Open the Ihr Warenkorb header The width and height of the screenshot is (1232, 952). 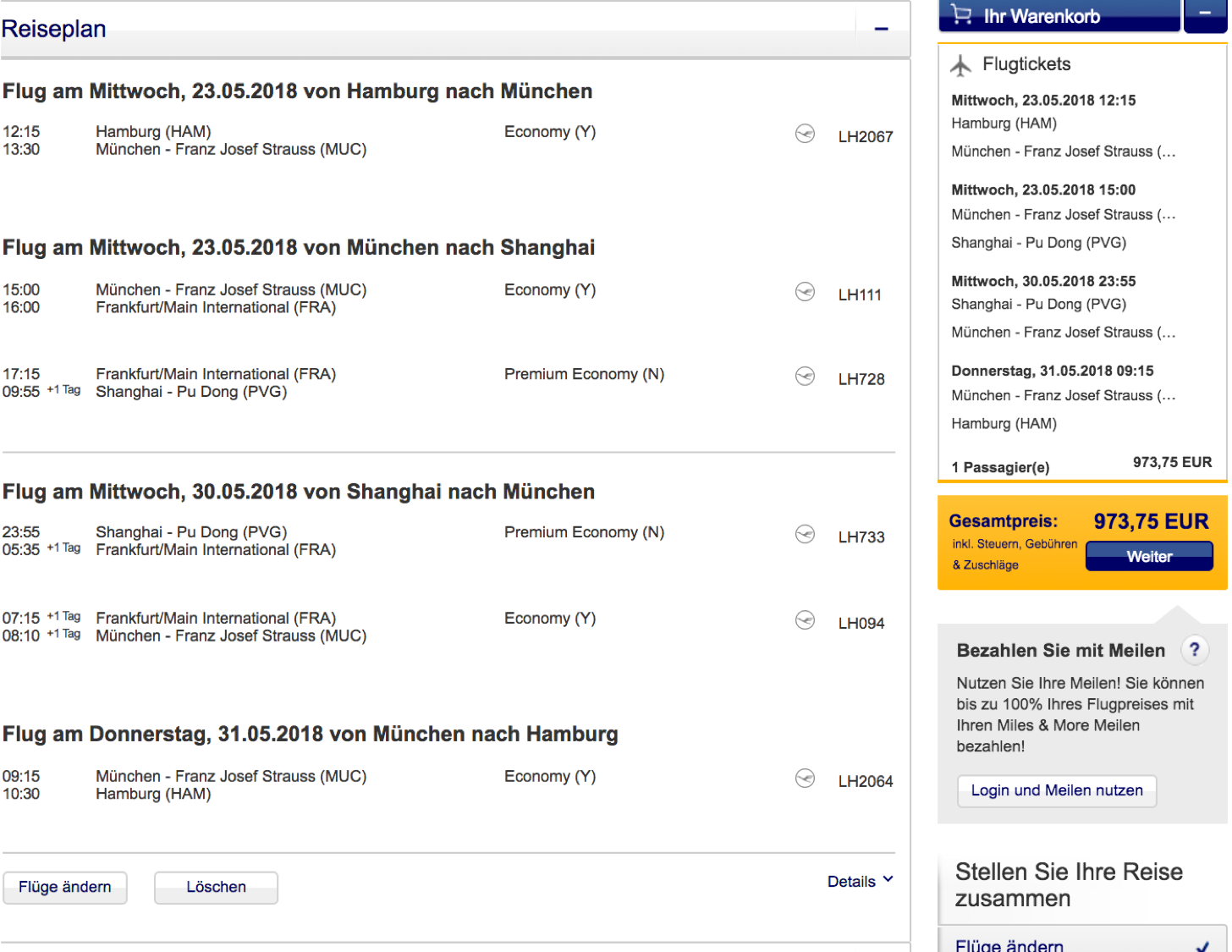pos(1059,15)
